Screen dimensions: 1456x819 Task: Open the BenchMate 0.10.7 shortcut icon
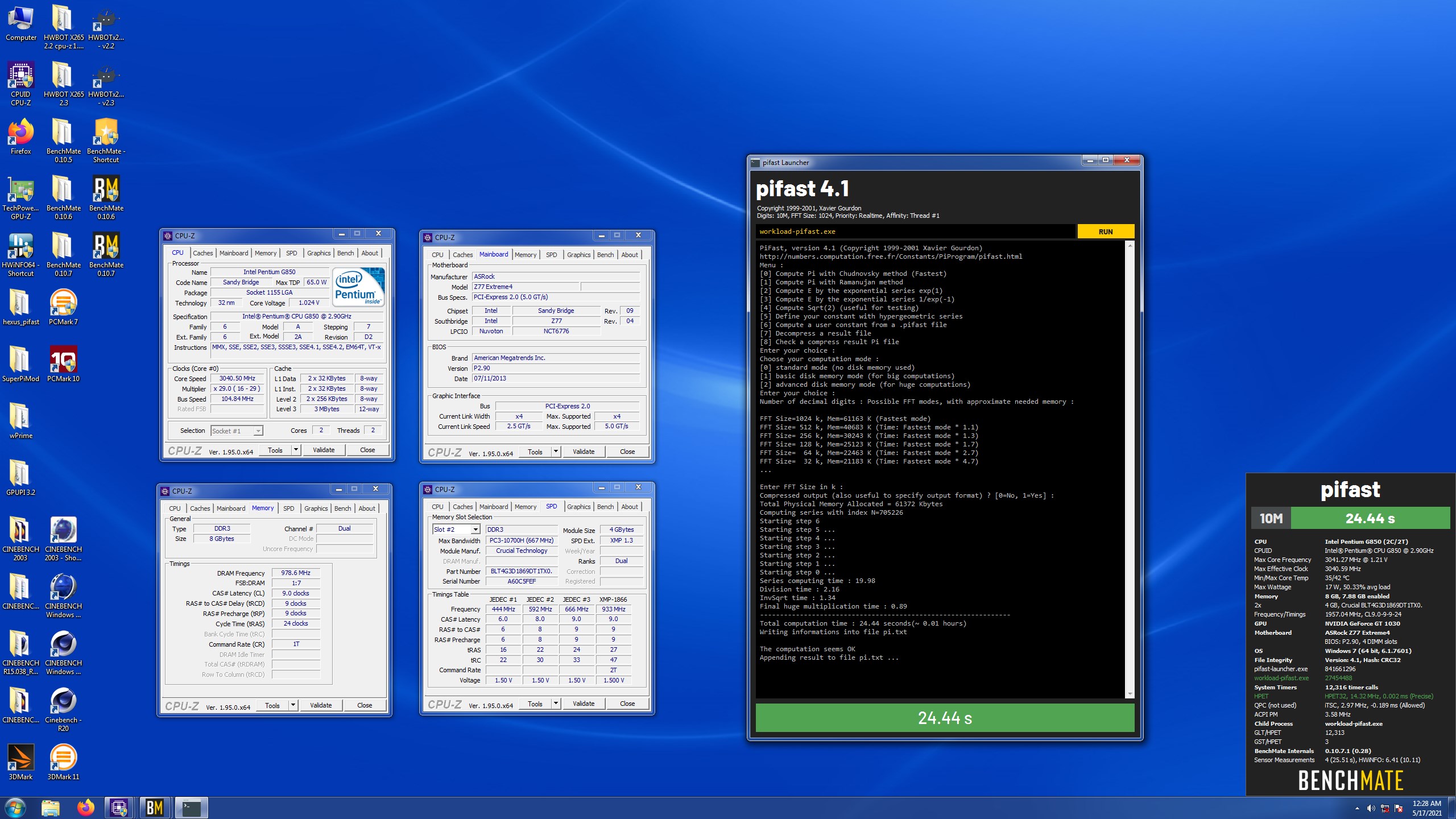(106, 254)
